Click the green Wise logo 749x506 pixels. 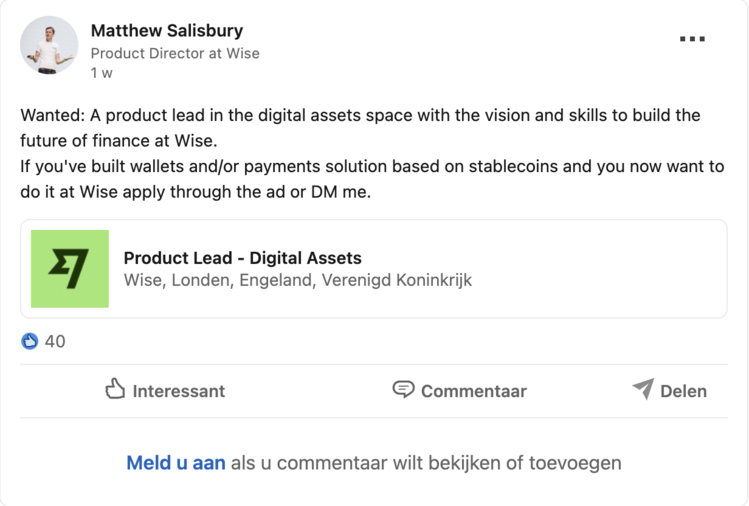(70, 269)
